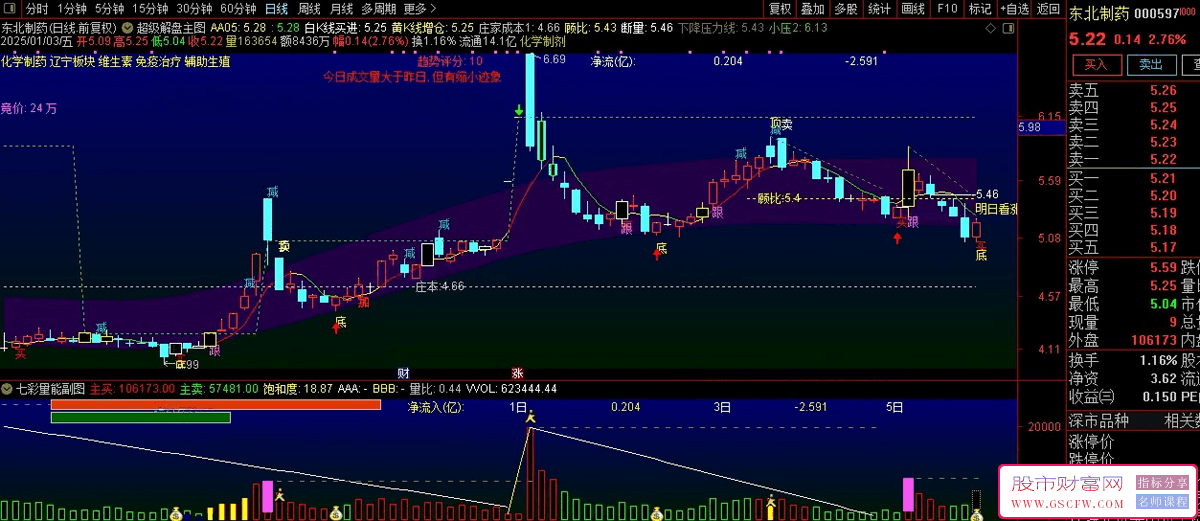Select the 1分钟 period tab
Screen dimensions: 1200x521
[73, 8]
